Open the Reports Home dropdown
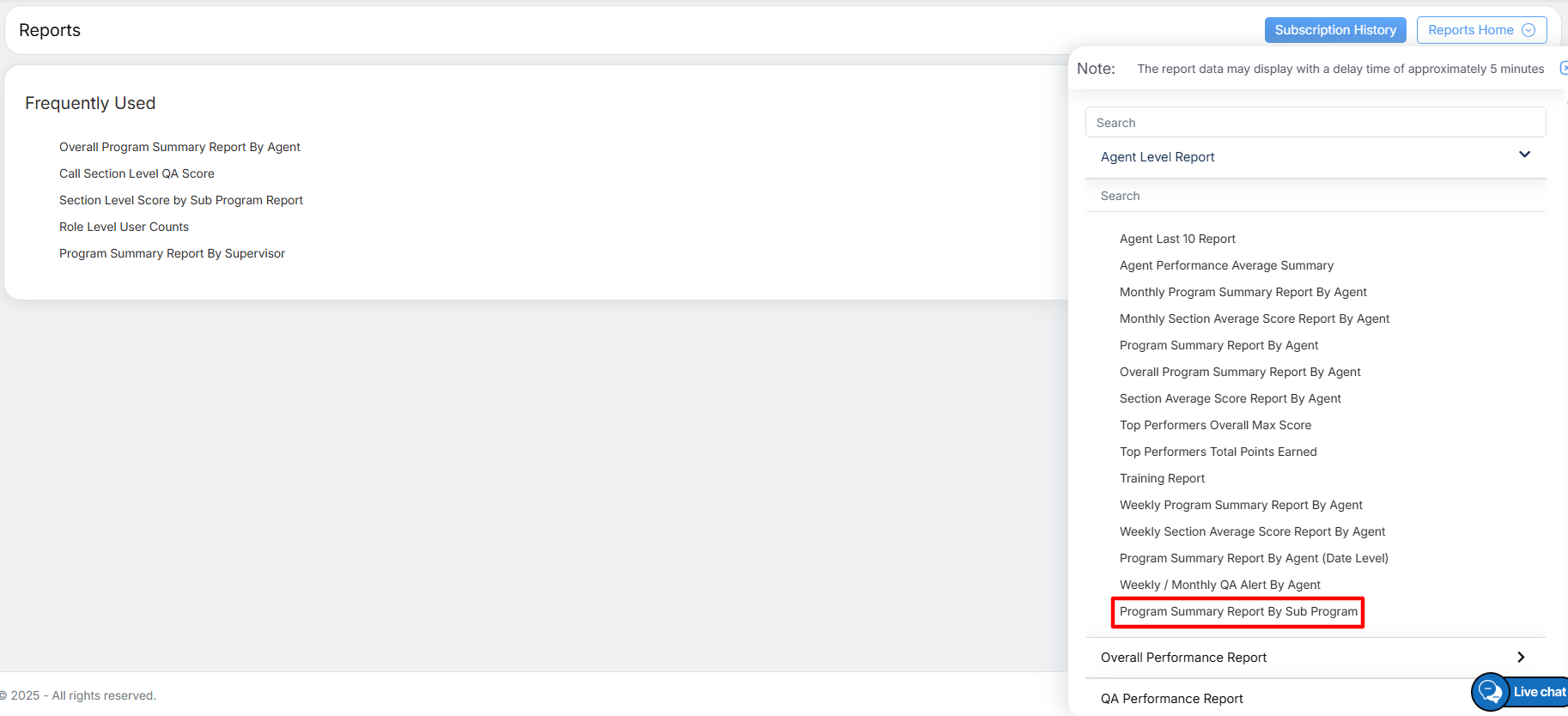The image size is (1568, 716). [1481, 30]
